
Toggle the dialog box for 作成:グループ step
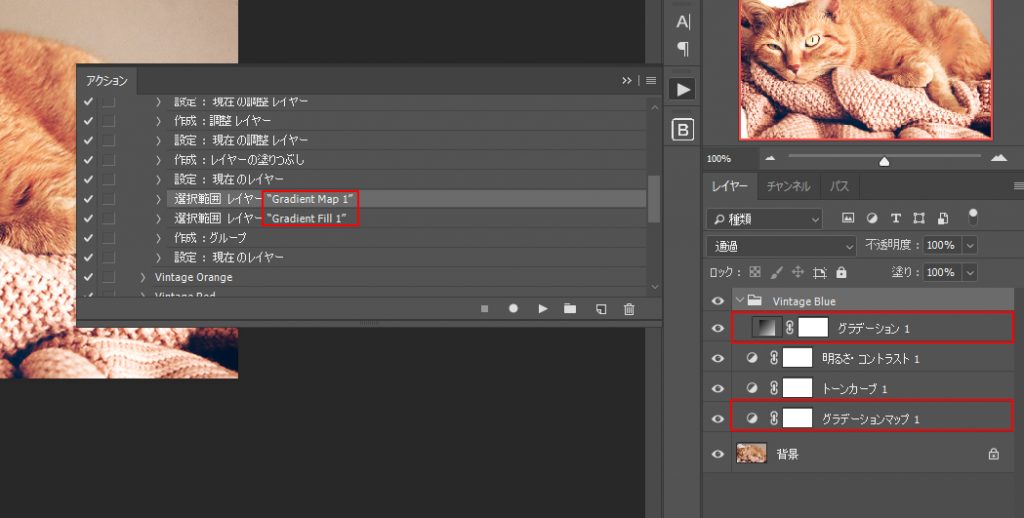(x=108, y=238)
